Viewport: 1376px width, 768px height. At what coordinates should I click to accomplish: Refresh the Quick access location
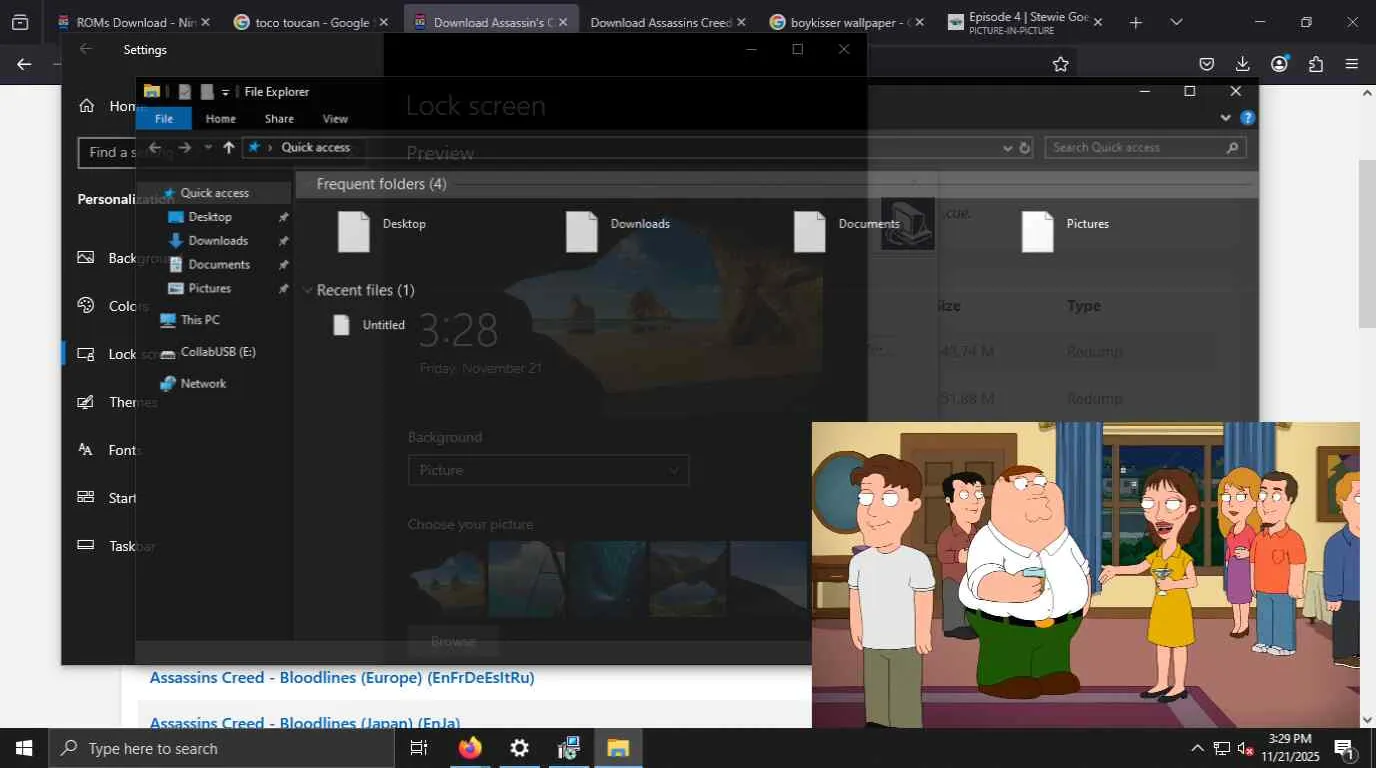(x=1025, y=148)
